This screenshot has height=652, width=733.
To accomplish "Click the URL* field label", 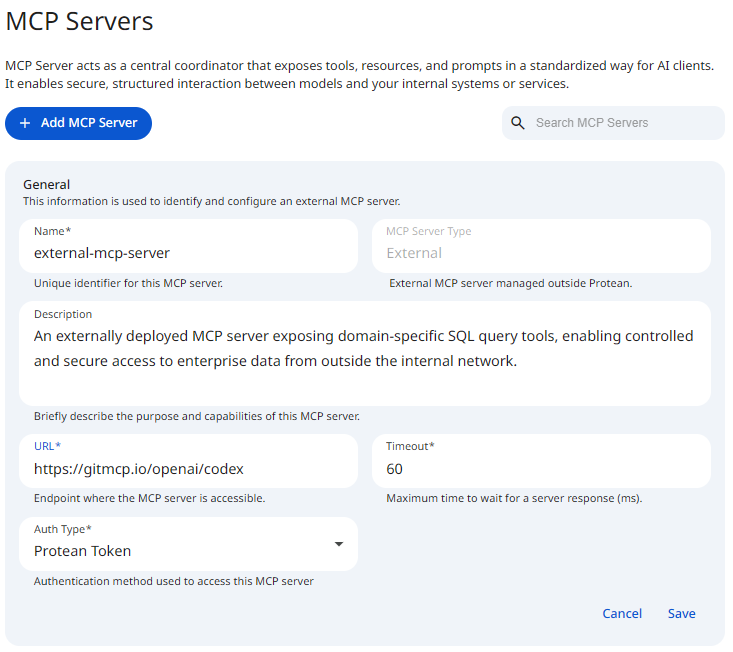I will [x=48, y=446].
